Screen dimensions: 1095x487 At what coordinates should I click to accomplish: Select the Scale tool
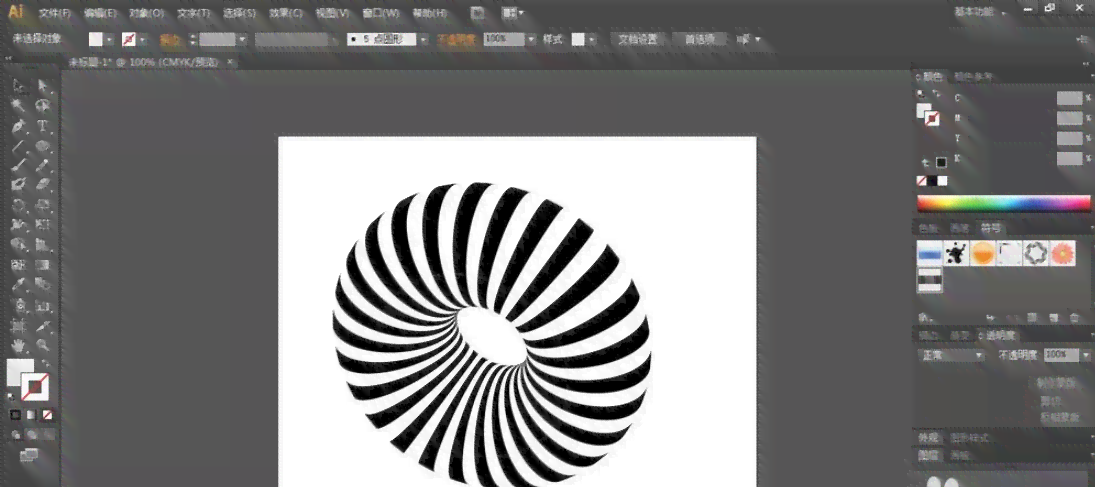(x=43, y=205)
